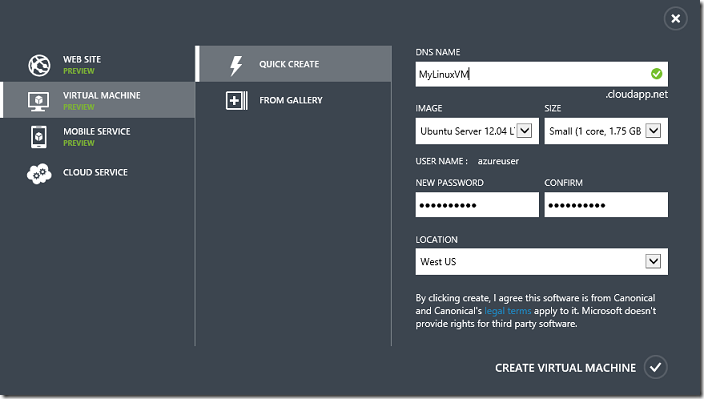Click the DNS NAME field label
This screenshot has width=704, height=399.
click(x=438, y=52)
